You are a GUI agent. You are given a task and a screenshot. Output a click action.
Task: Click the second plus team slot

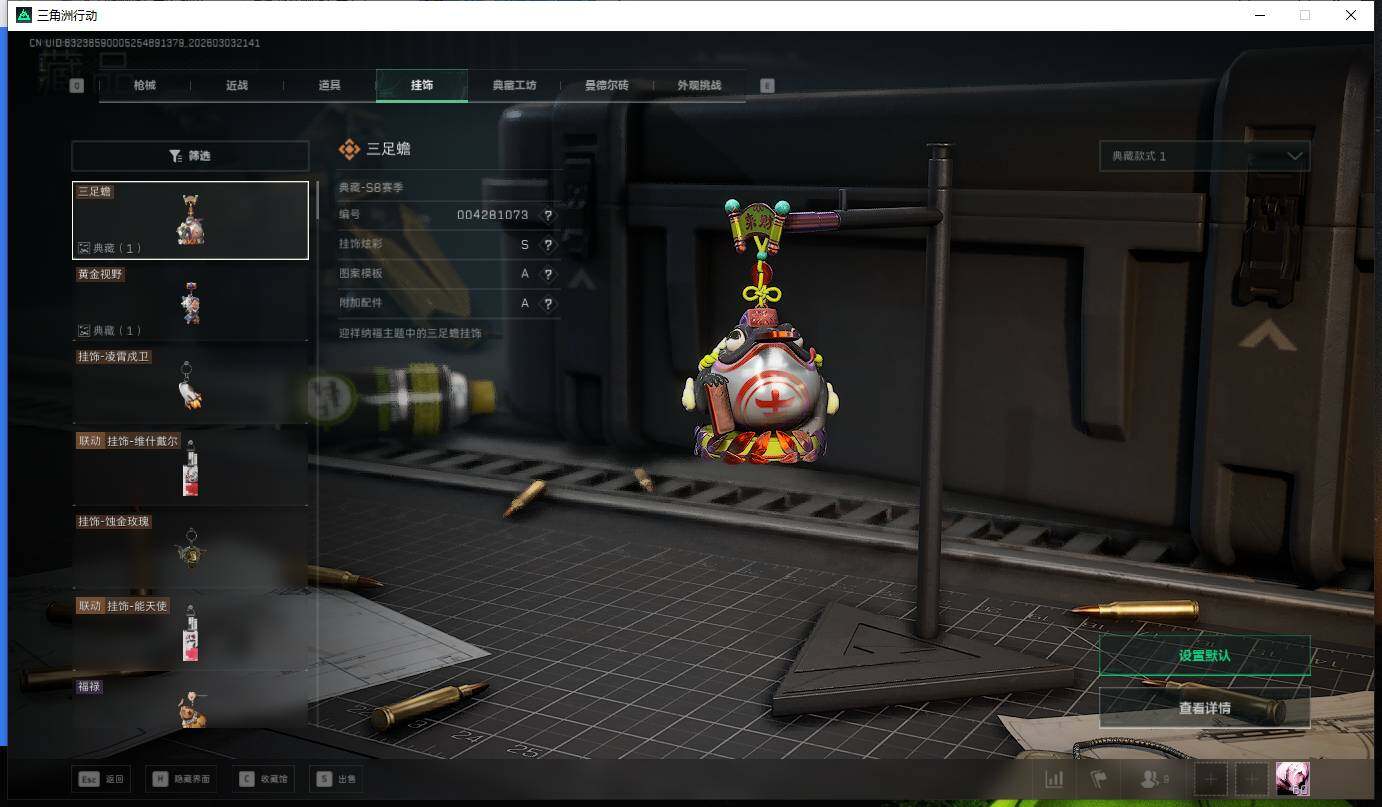tap(1251, 779)
